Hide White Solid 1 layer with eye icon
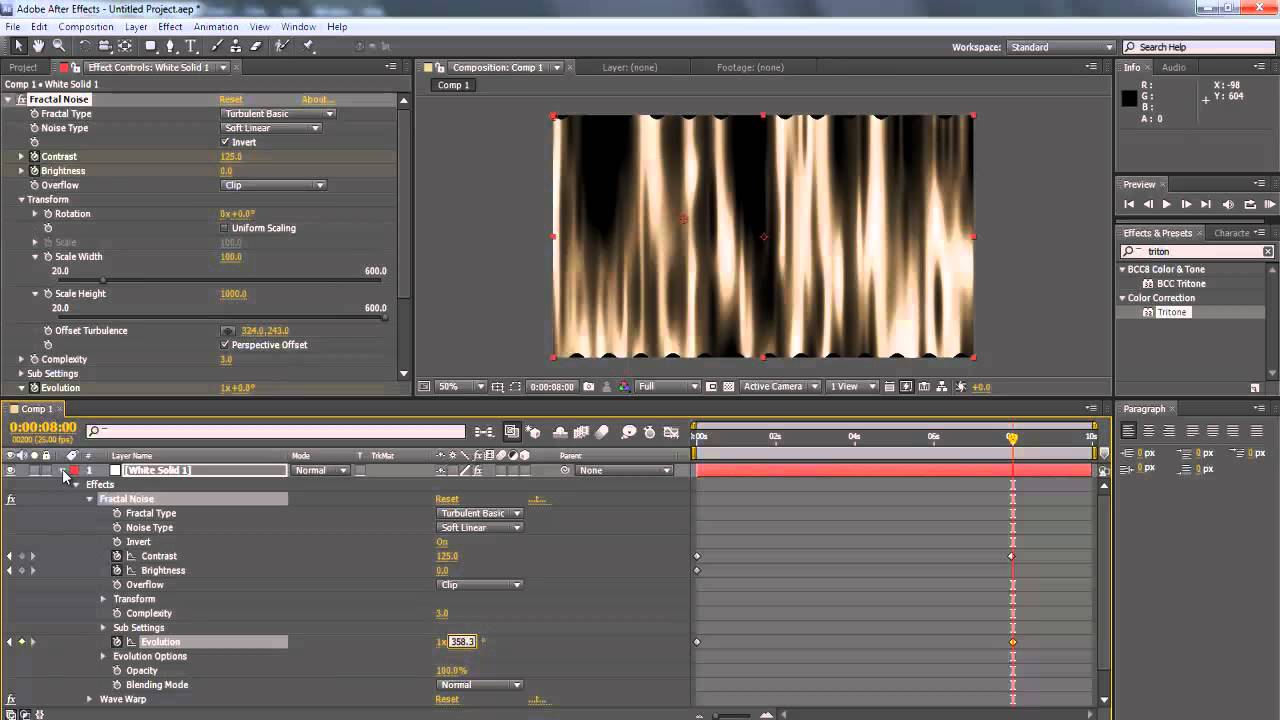The image size is (1280, 720). pyautogui.click(x=10, y=471)
